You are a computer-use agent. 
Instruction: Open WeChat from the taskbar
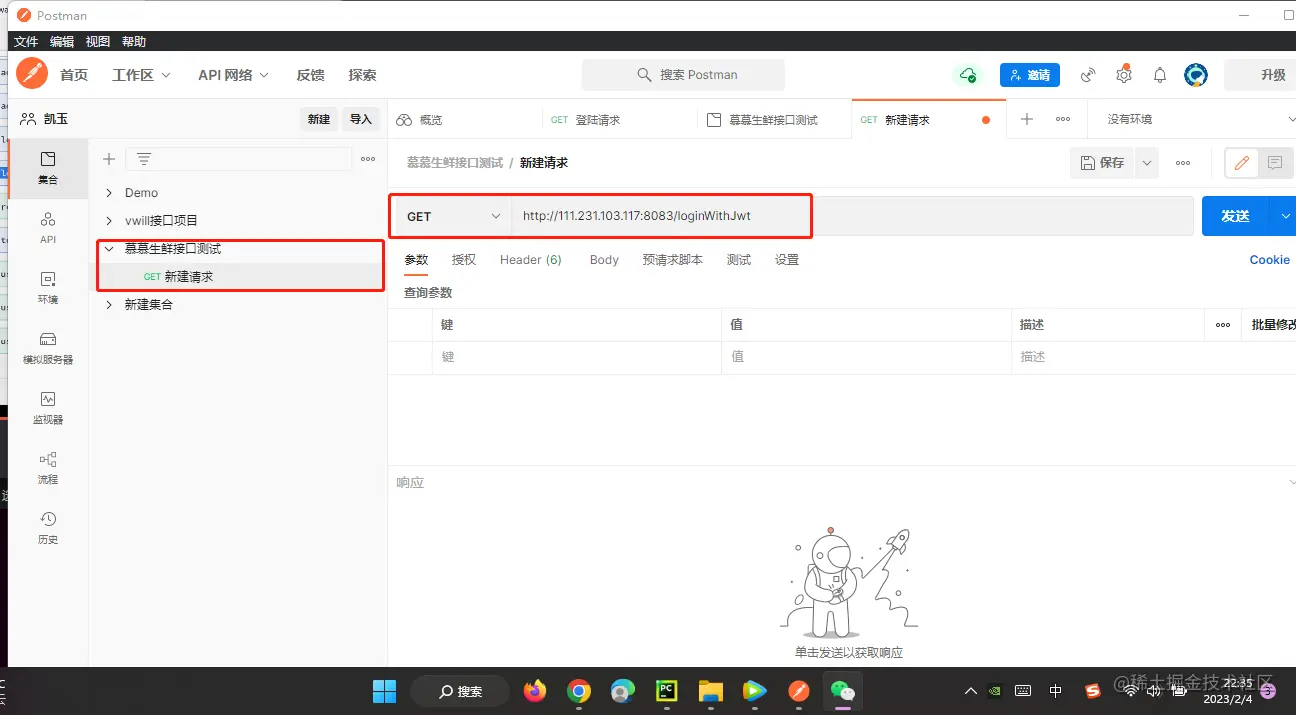pyautogui.click(x=842, y=691)
